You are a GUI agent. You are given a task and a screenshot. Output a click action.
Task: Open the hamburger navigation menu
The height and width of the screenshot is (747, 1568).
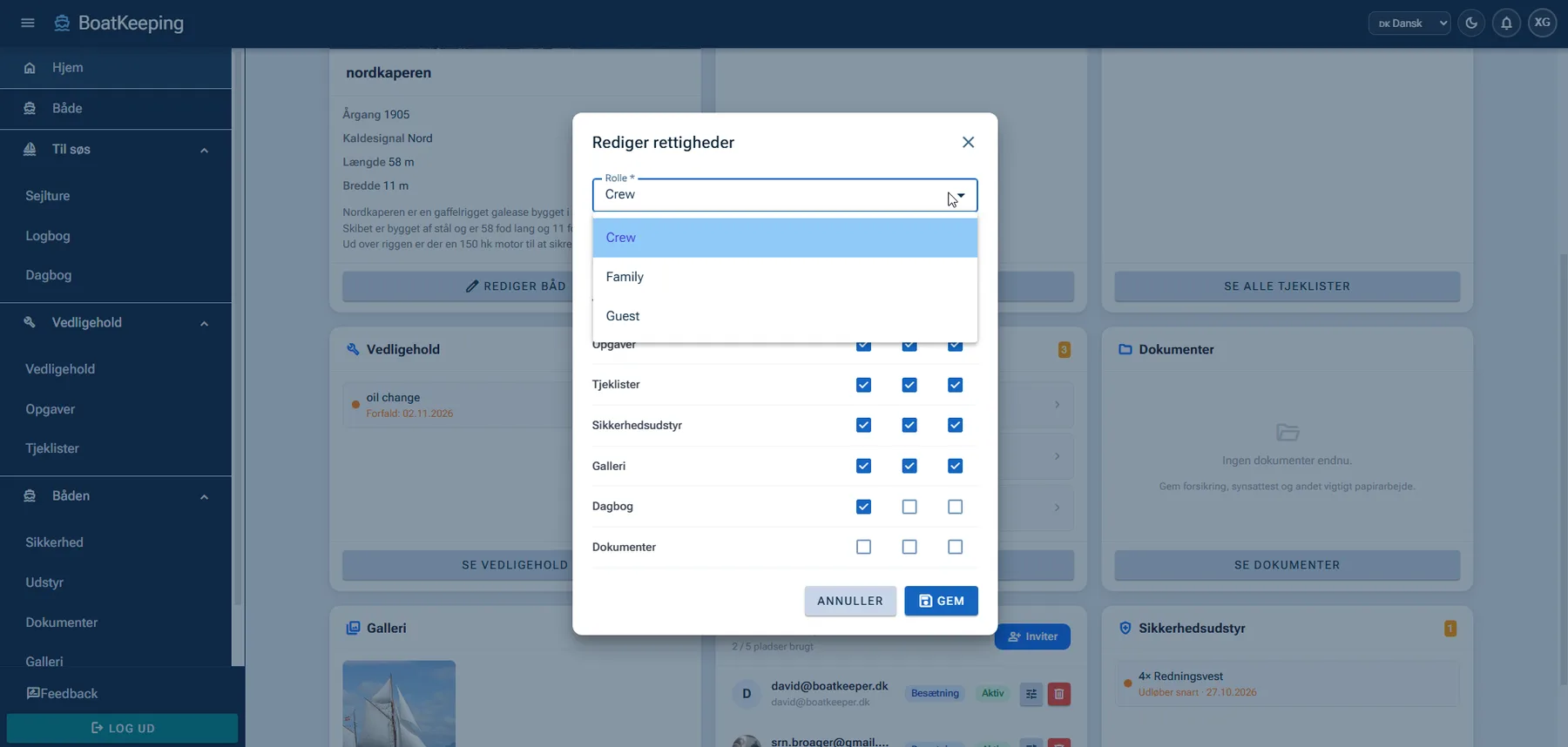(28, 23)
